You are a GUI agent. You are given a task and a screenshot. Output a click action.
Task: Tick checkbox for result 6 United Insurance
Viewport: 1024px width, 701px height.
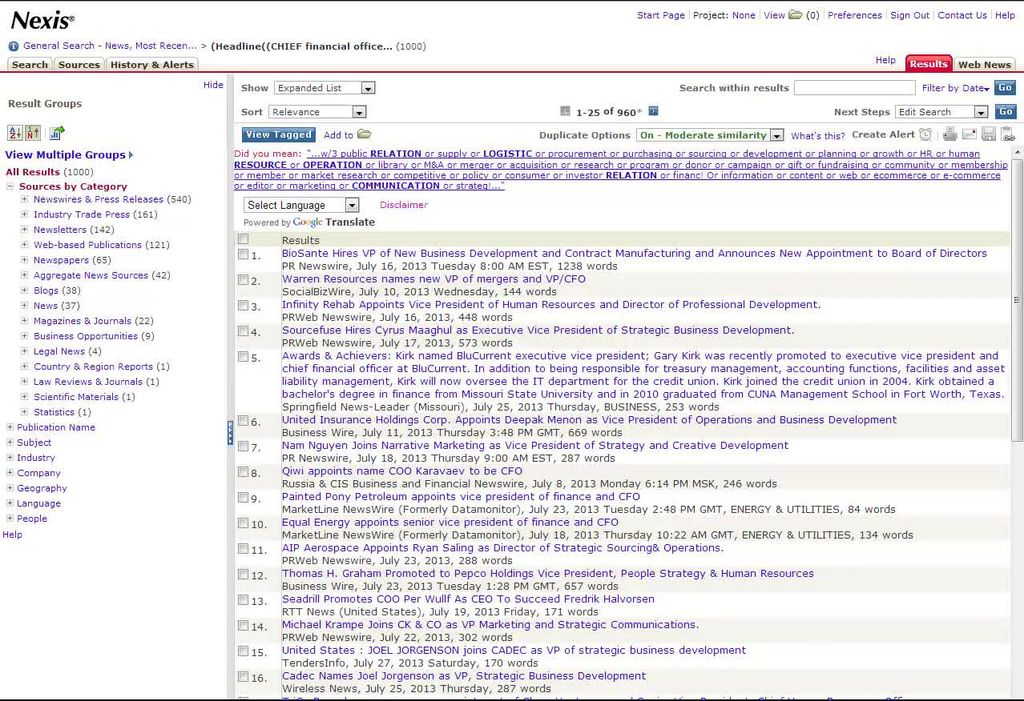tap(243, 421)
